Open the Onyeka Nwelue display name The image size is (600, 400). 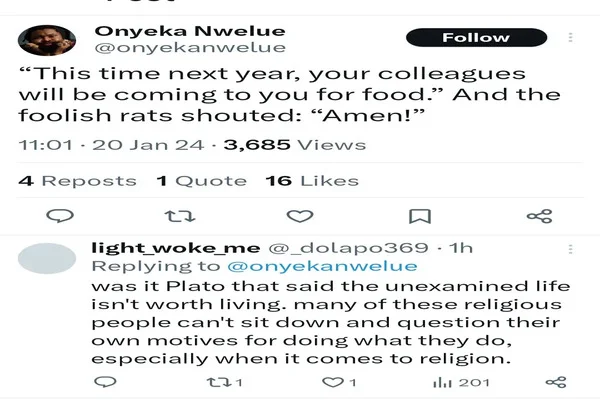pyautogui.click(x=188, y=29)
